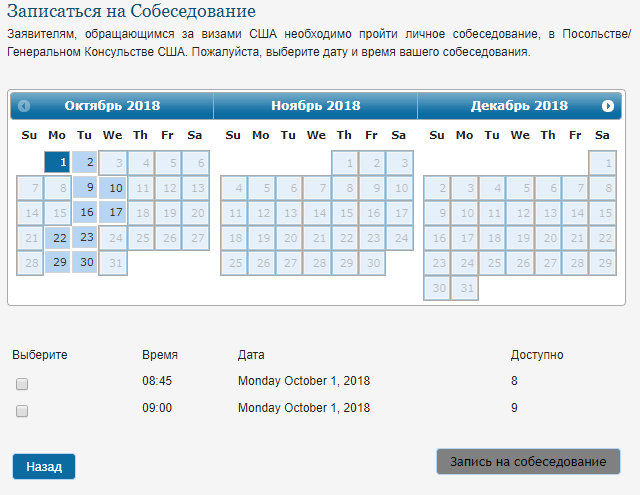Click the Ноябрь 2018 month header
The width and height of the screenshot is (640, 495).
tap(315, 106)
